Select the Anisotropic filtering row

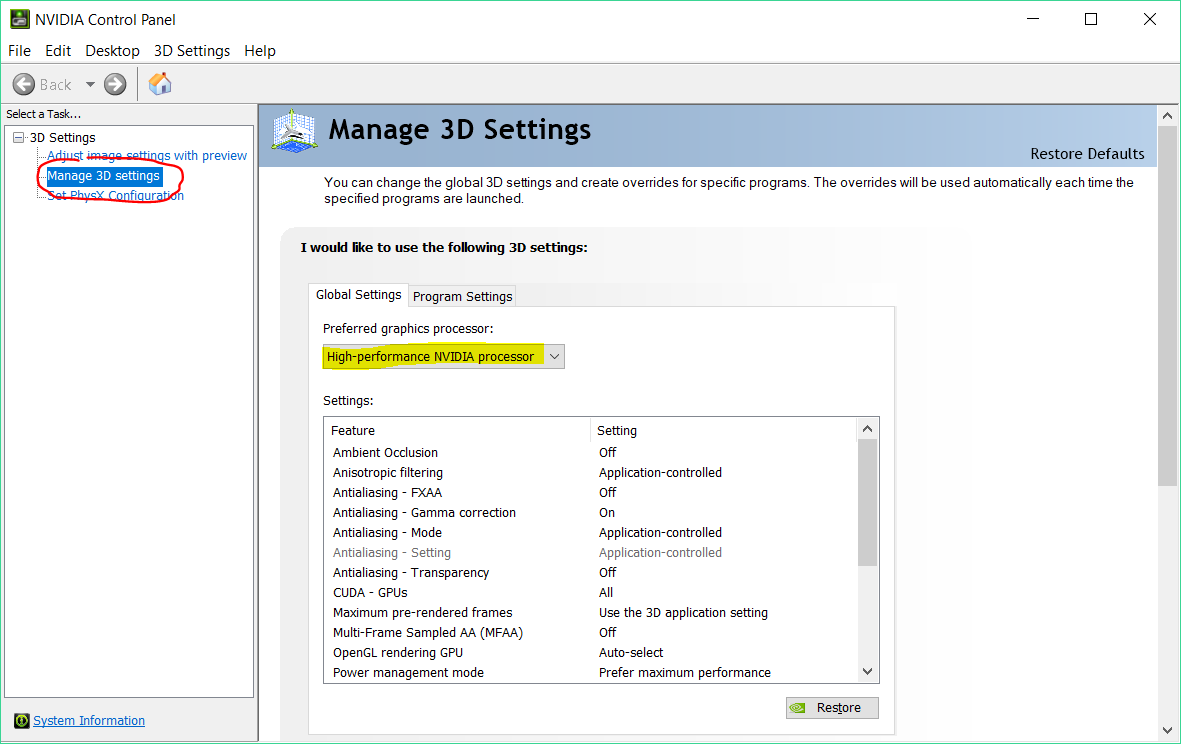(591, 473)
